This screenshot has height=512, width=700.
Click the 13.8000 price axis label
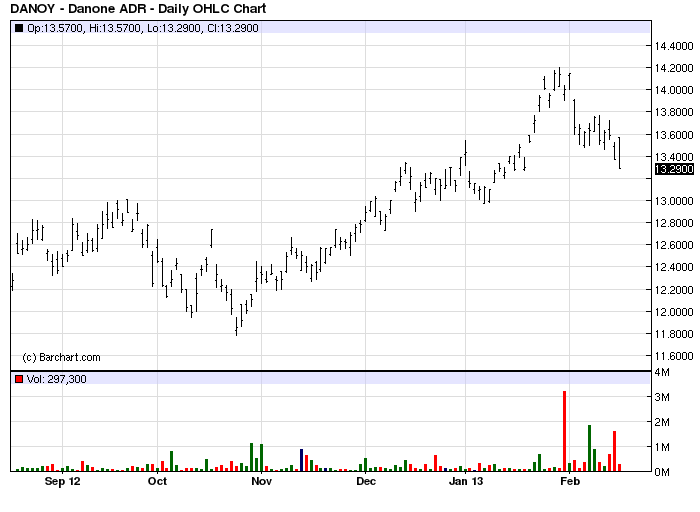click(674, 112)
